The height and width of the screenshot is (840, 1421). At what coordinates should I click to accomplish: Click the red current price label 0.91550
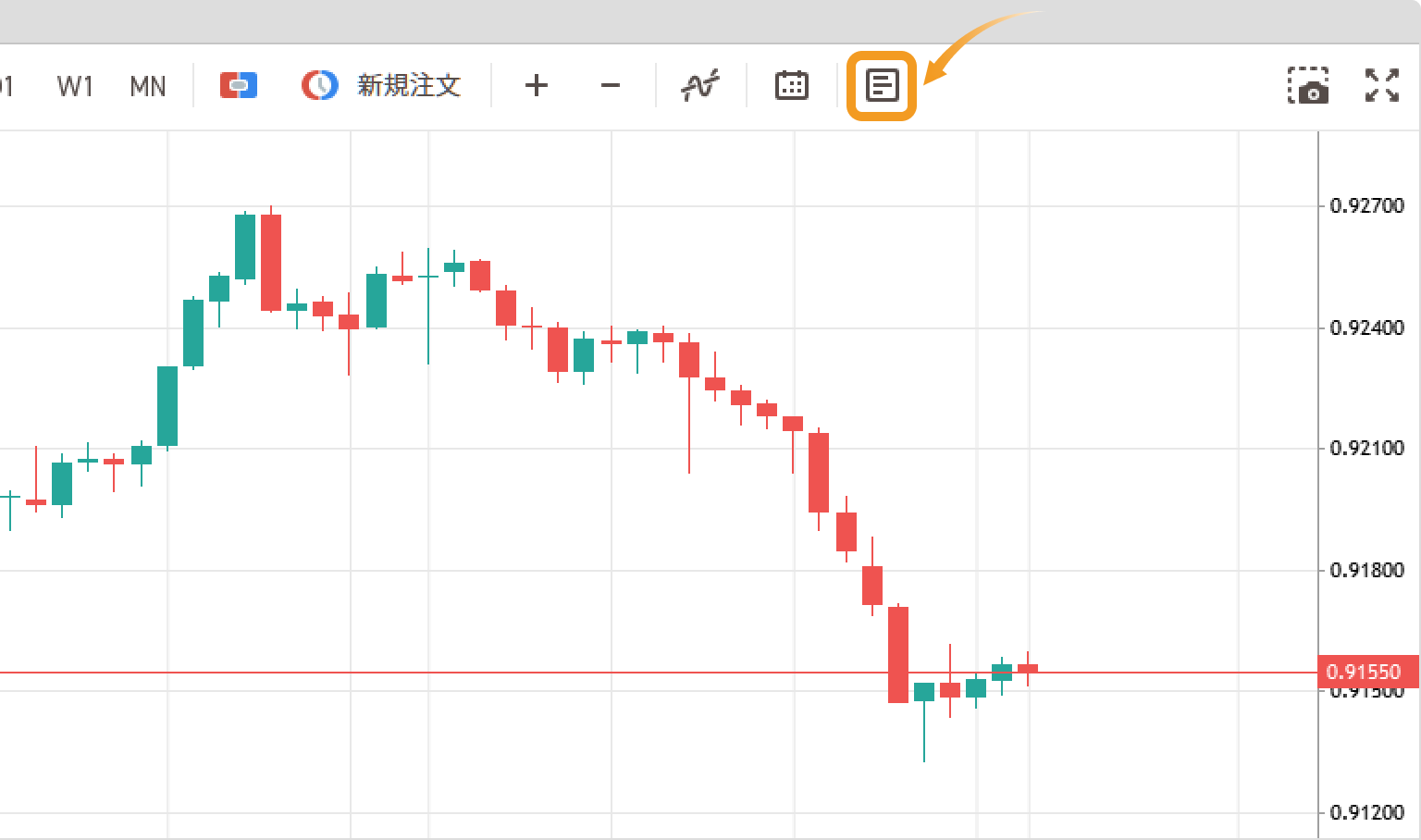tap(1364, 672)
